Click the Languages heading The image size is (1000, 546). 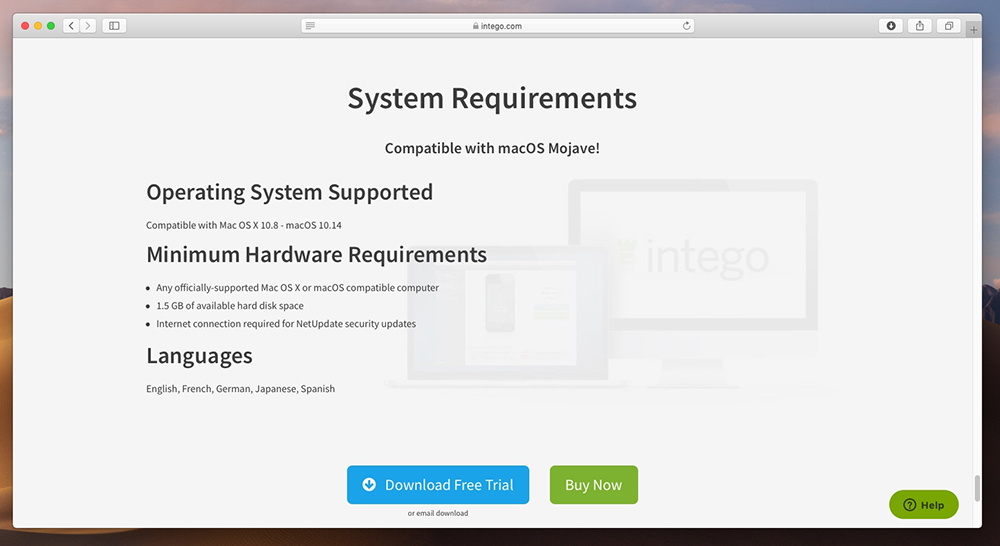coord(199,355)
